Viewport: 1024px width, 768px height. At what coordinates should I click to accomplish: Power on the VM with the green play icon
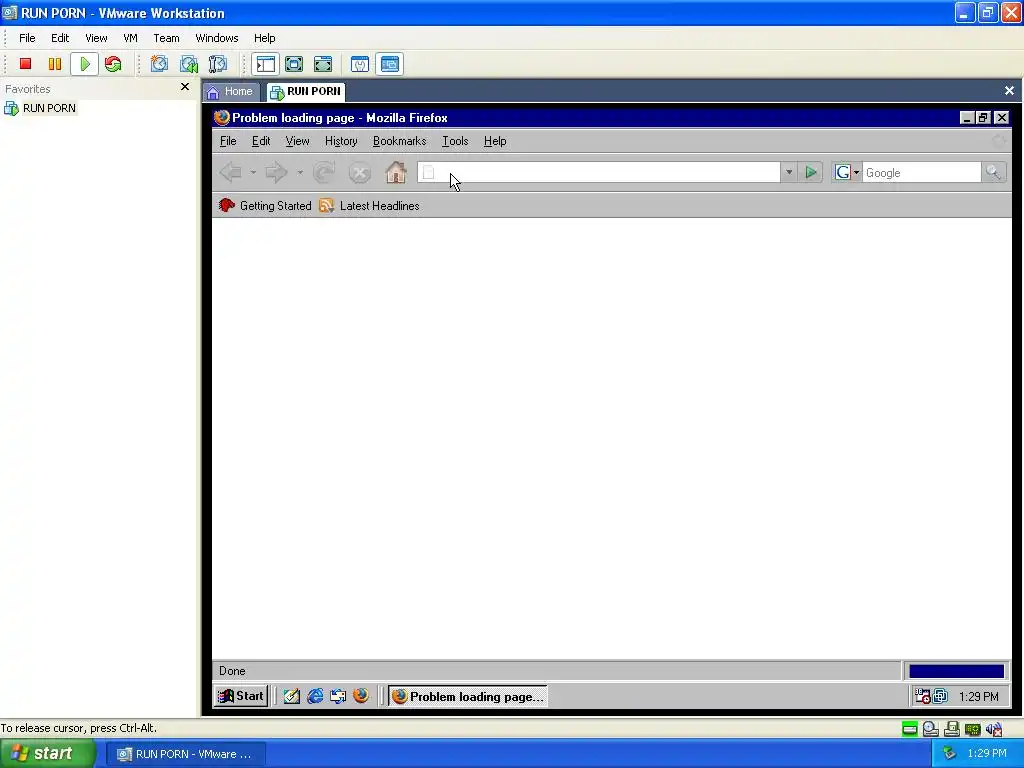click(85, 64)
